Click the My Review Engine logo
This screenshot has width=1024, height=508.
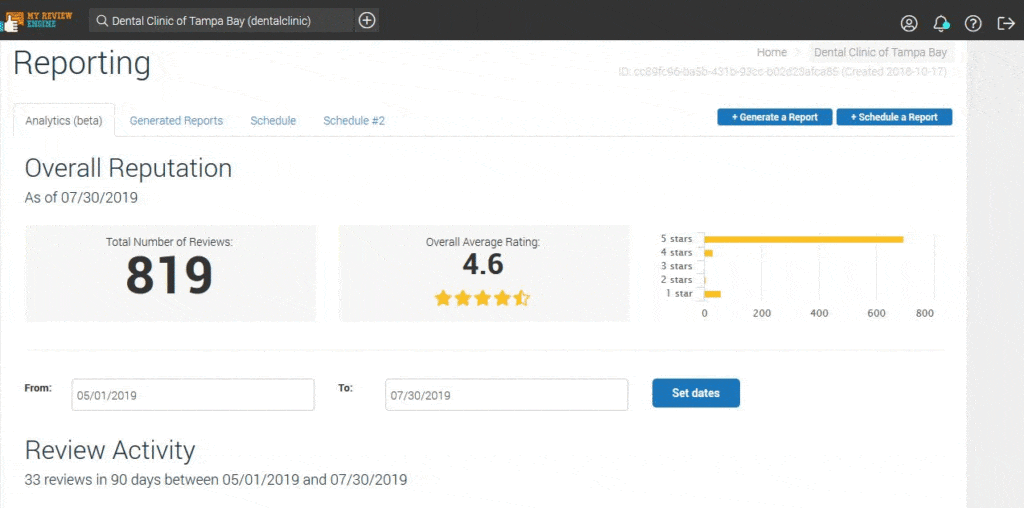(x=40, y=20)
